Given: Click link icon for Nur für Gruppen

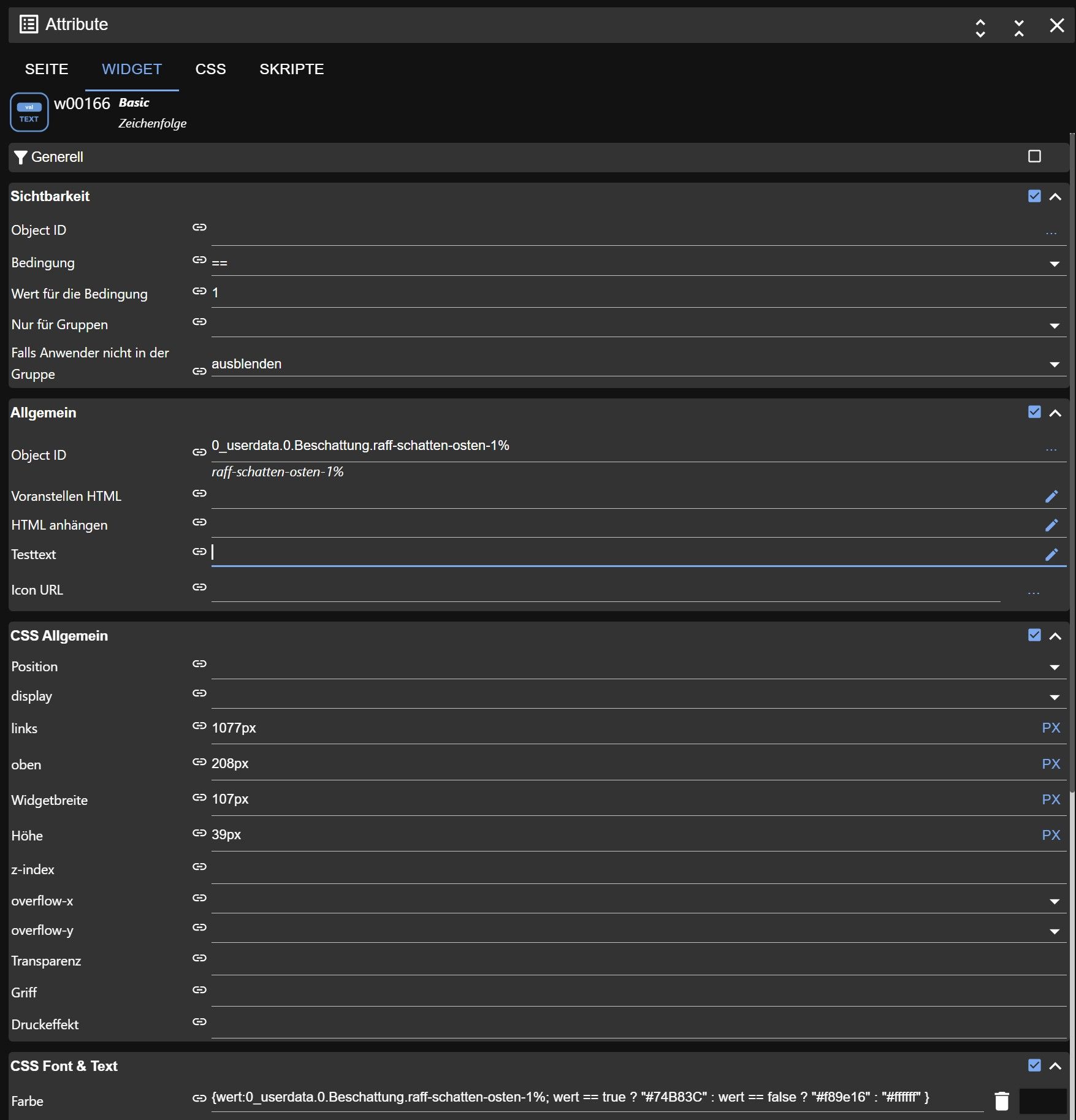Looking at the screenshot, I should coord(199,322).
